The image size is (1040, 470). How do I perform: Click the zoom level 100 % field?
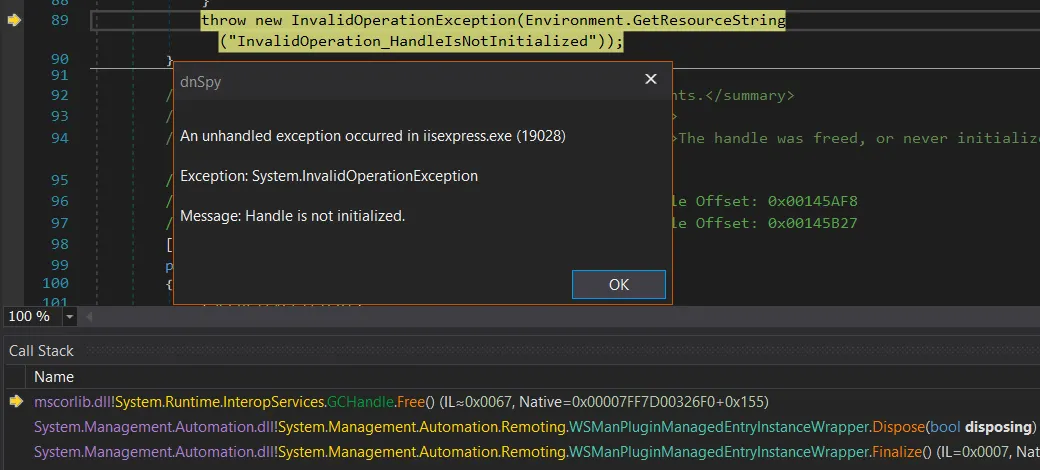[x=30, y=316]
